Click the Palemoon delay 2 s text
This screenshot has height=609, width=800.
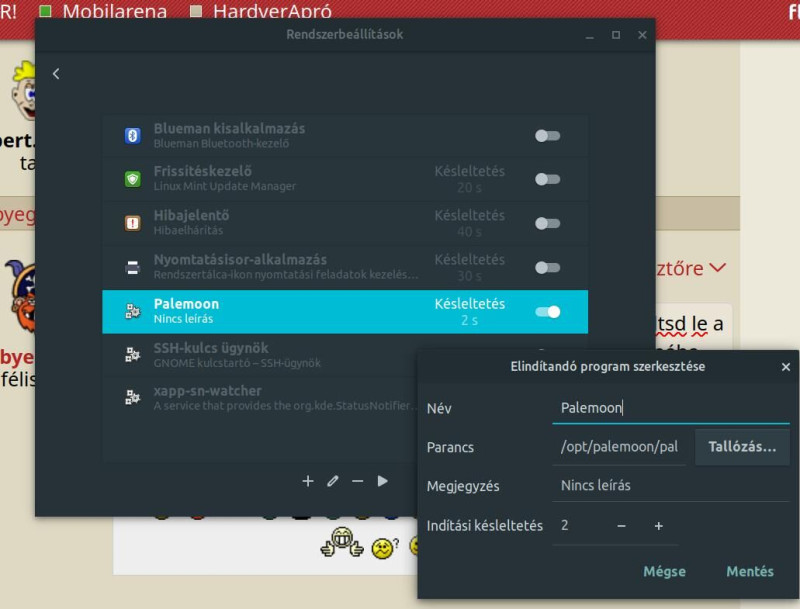[469, 320]
